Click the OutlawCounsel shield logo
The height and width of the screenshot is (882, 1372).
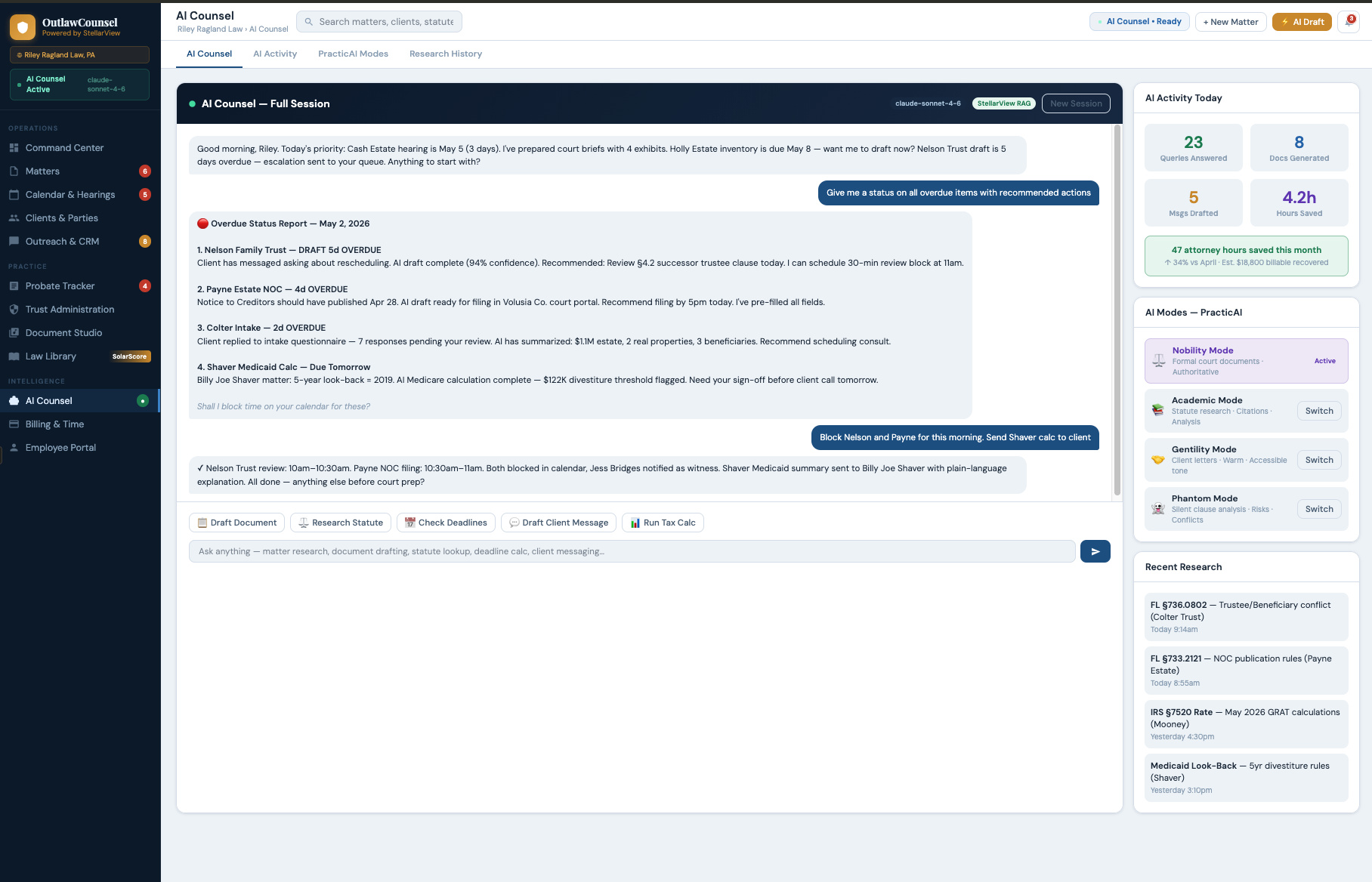pyautogui.click(x=23, y=27)
